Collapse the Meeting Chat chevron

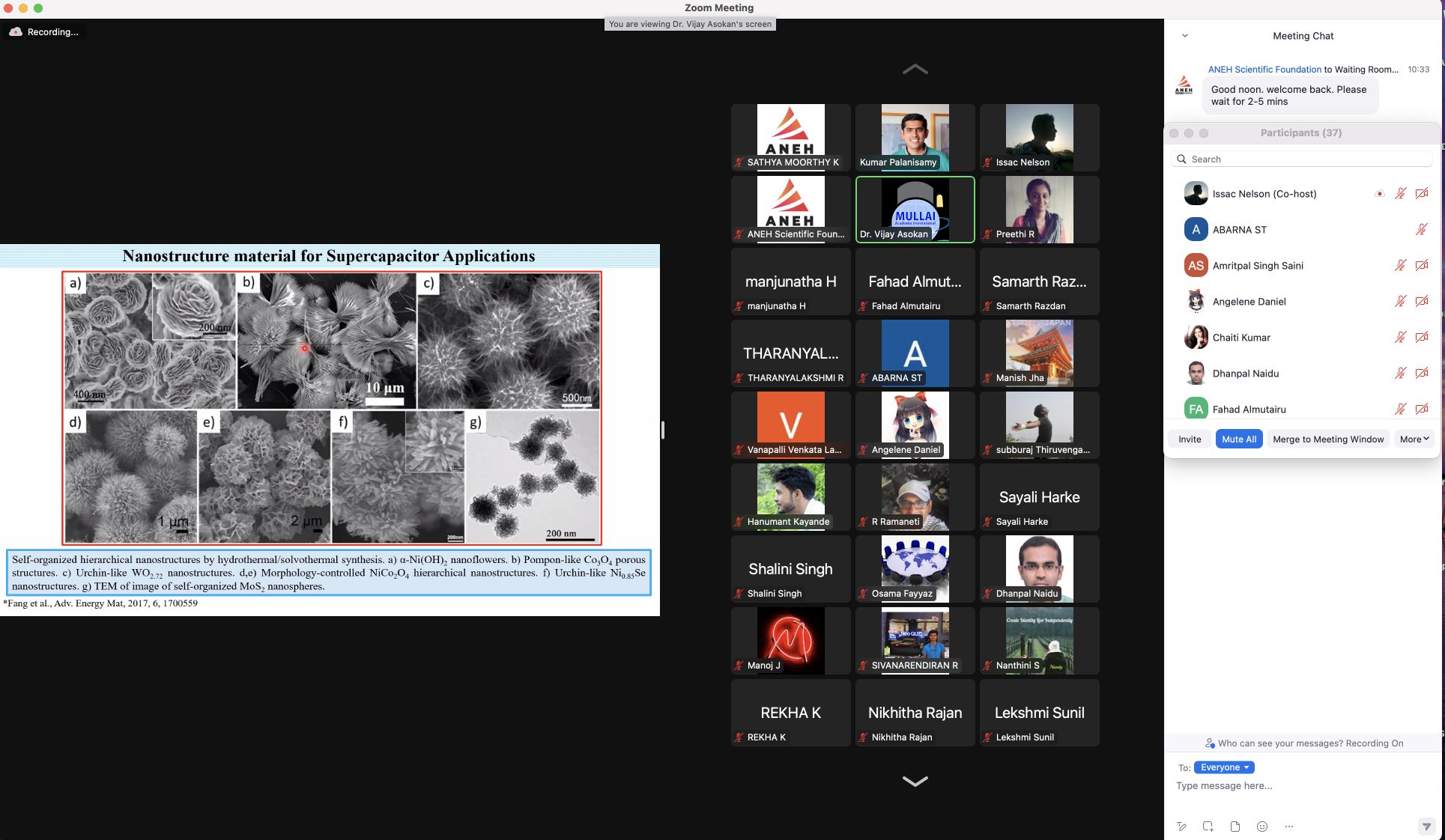pos(1184,36)
